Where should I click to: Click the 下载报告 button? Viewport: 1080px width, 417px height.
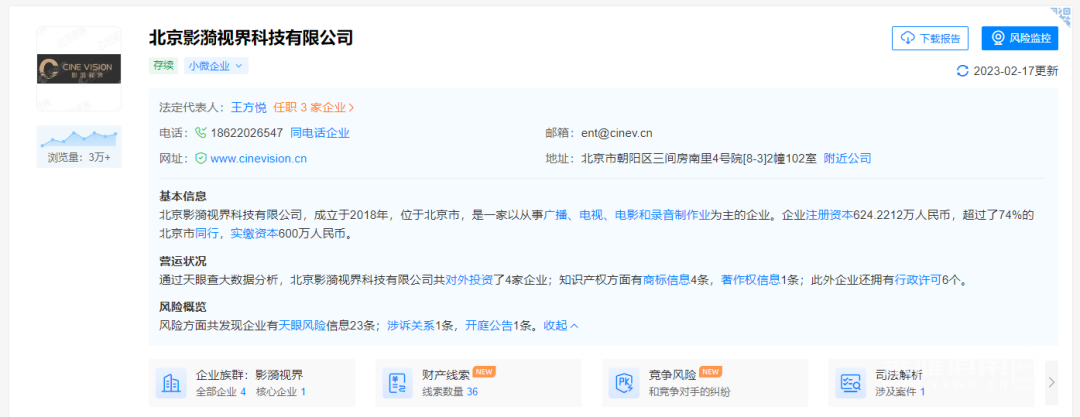tap(930, 38)
